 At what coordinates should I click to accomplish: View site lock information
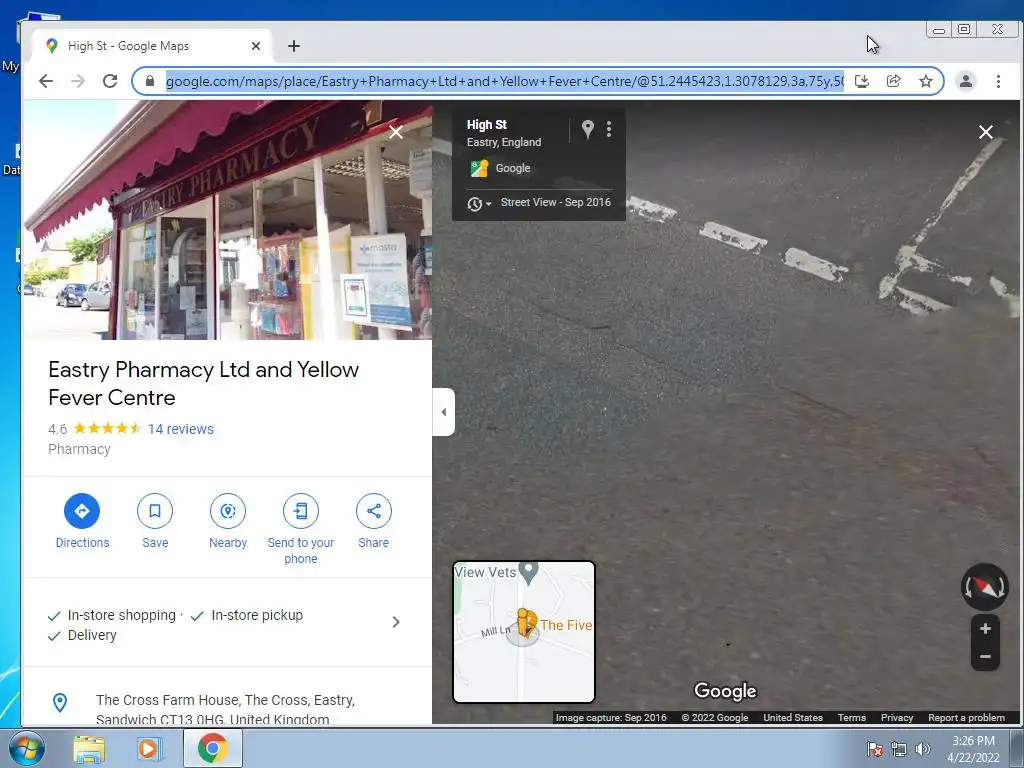(150, 81)
